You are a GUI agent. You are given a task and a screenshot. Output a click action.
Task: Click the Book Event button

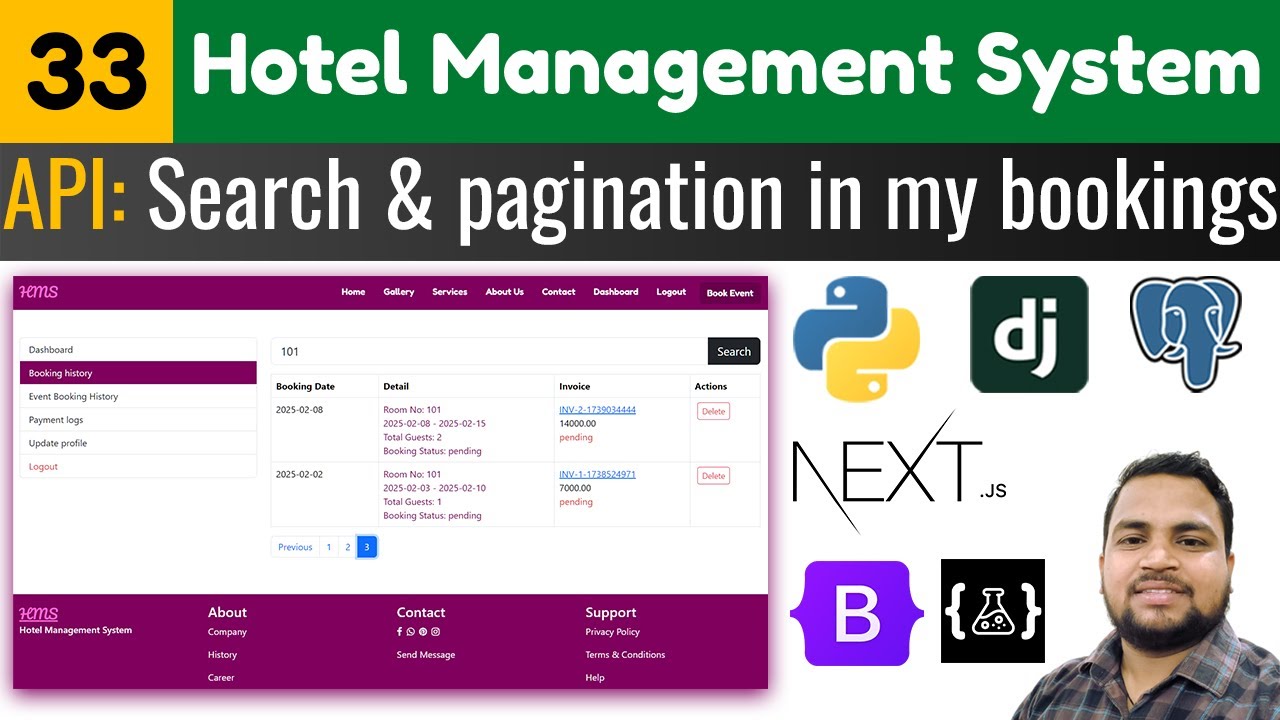click(730, 293)
